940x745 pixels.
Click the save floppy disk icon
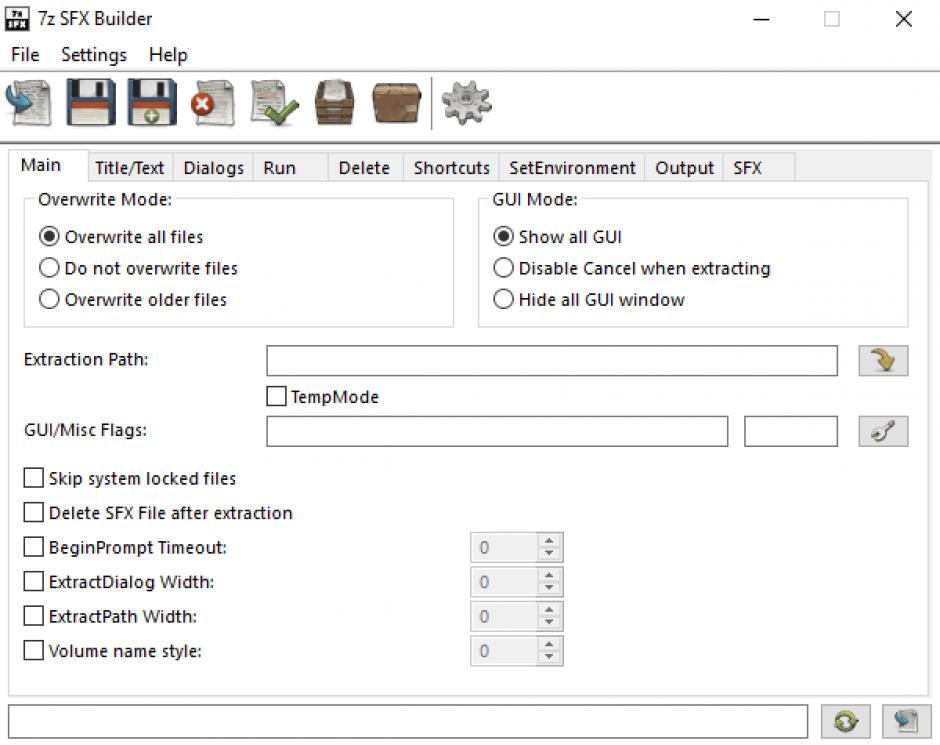[x=90, y=103]
